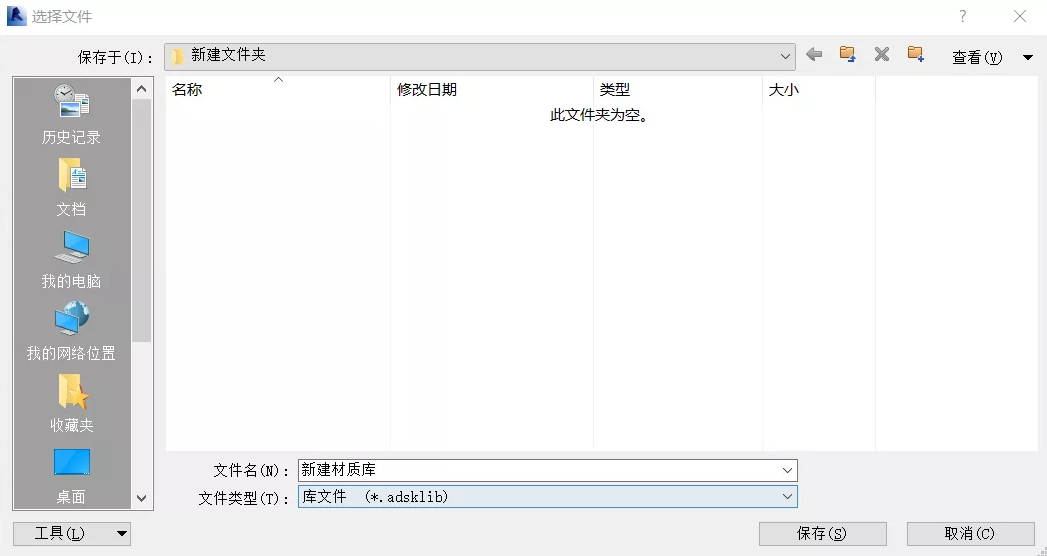This screenshot has width=1047, height=556.
Task: Sort by 修改日期 column header
Action: click(x=492, y=89)
